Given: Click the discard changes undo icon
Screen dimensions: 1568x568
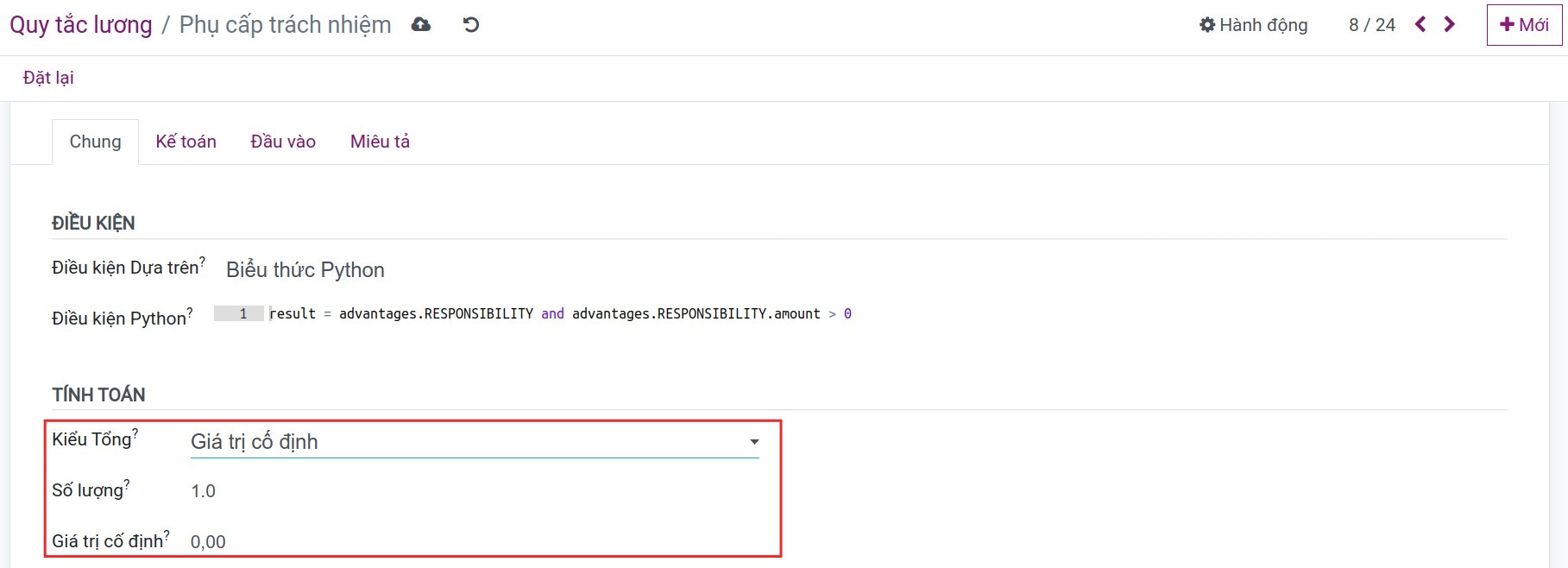Looking at the screenshot, I should [470, 25].
